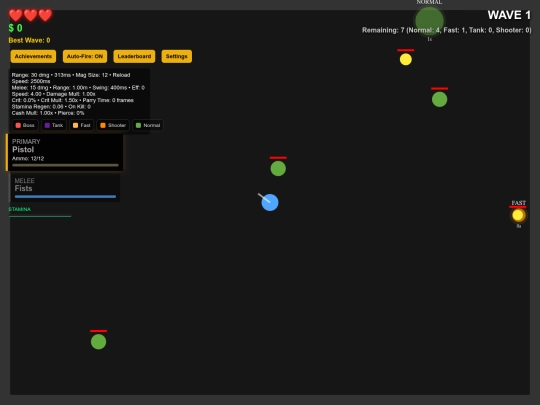Screen dimensions: 540x405
Task: Click the "Cash Mult: 1.00x" stats line
Action: [48, 113]
